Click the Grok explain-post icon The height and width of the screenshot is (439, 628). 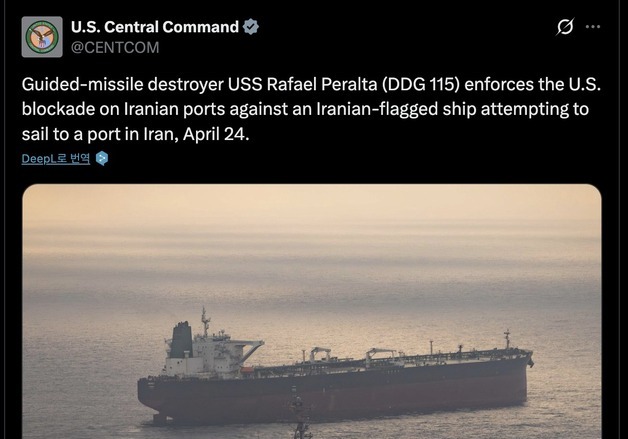click(565, 27)
